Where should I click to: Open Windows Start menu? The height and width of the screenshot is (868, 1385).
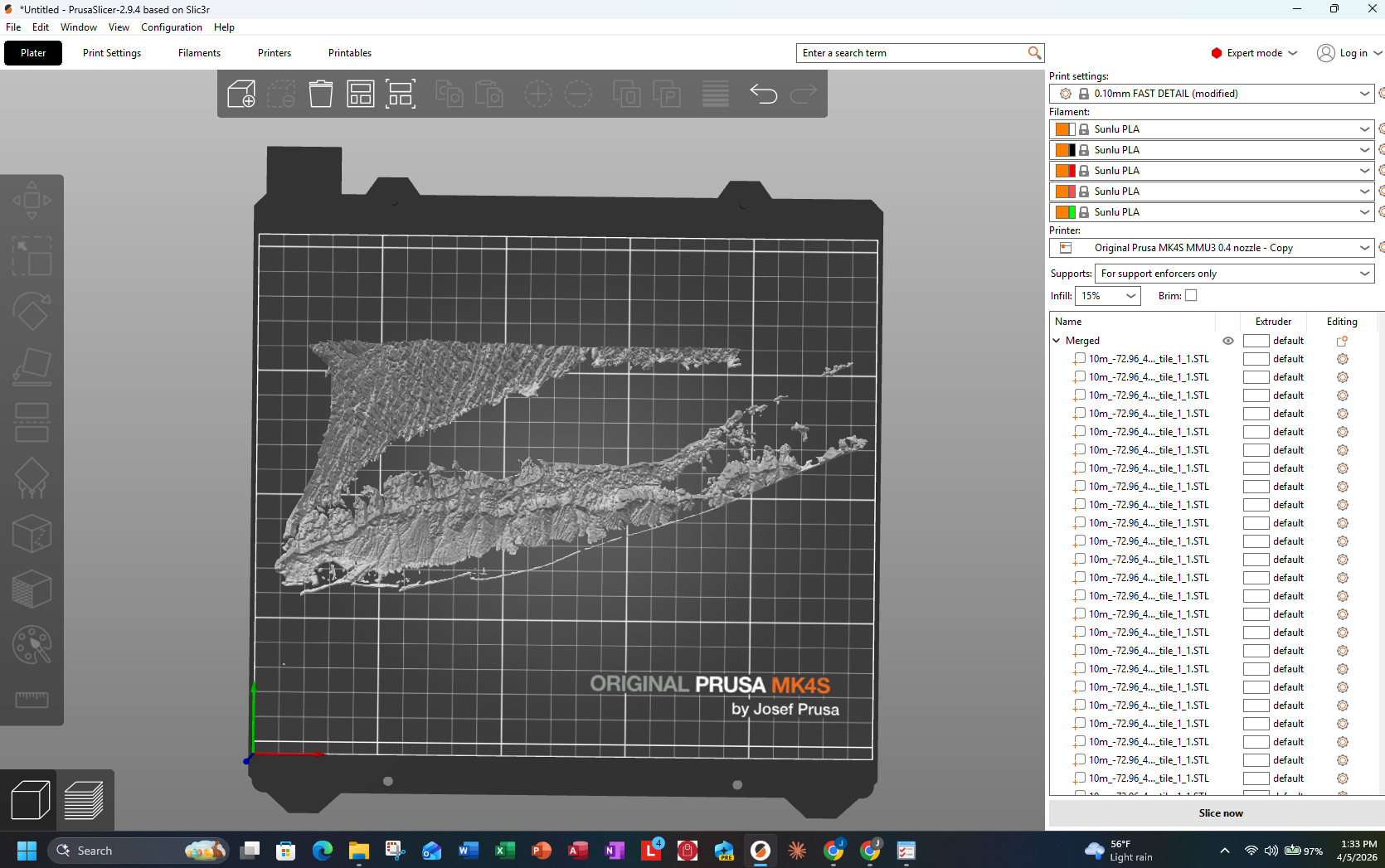[x=27, y=851]
